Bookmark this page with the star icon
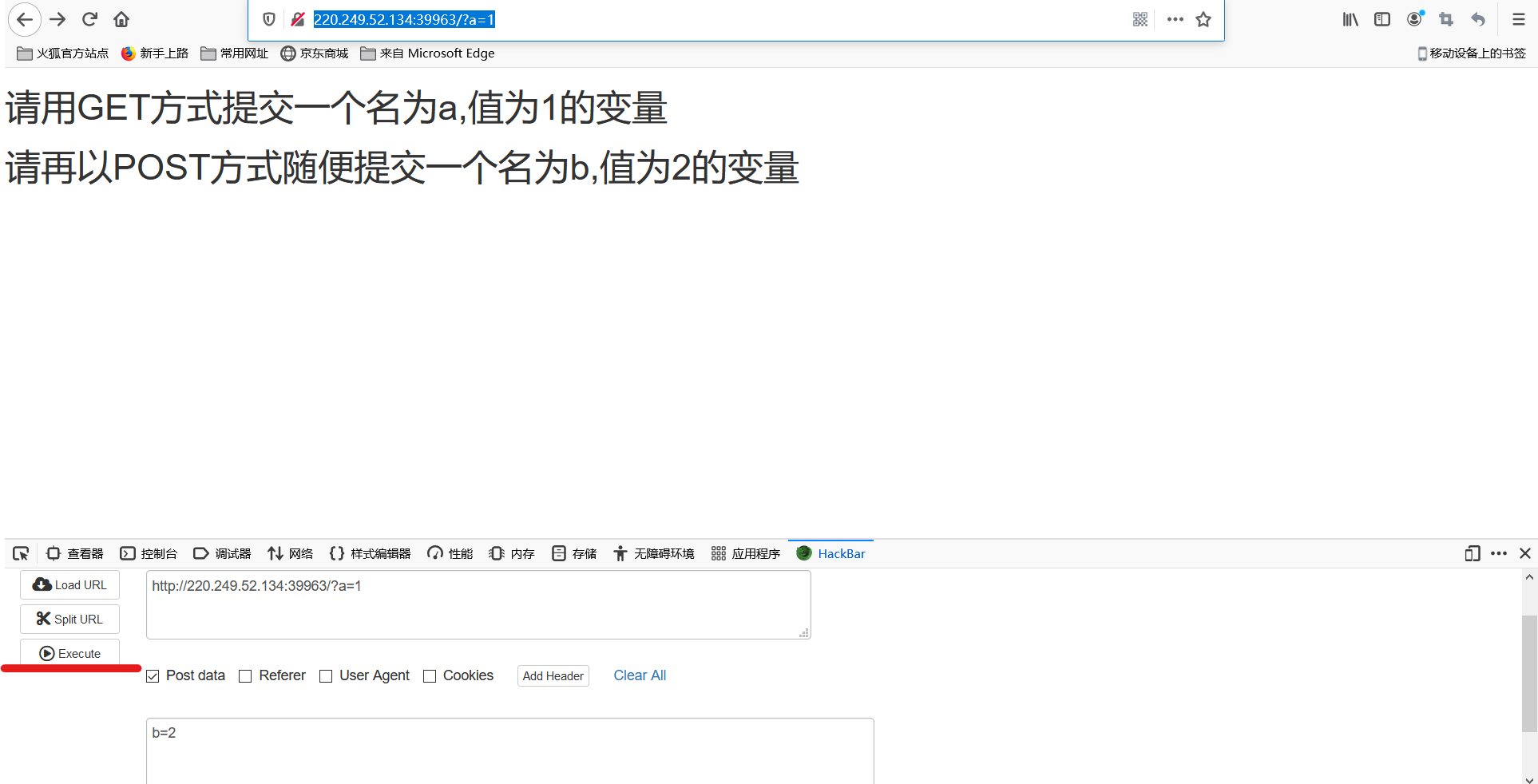This screenshot has width=1538, height=784. pos(1203,19)
